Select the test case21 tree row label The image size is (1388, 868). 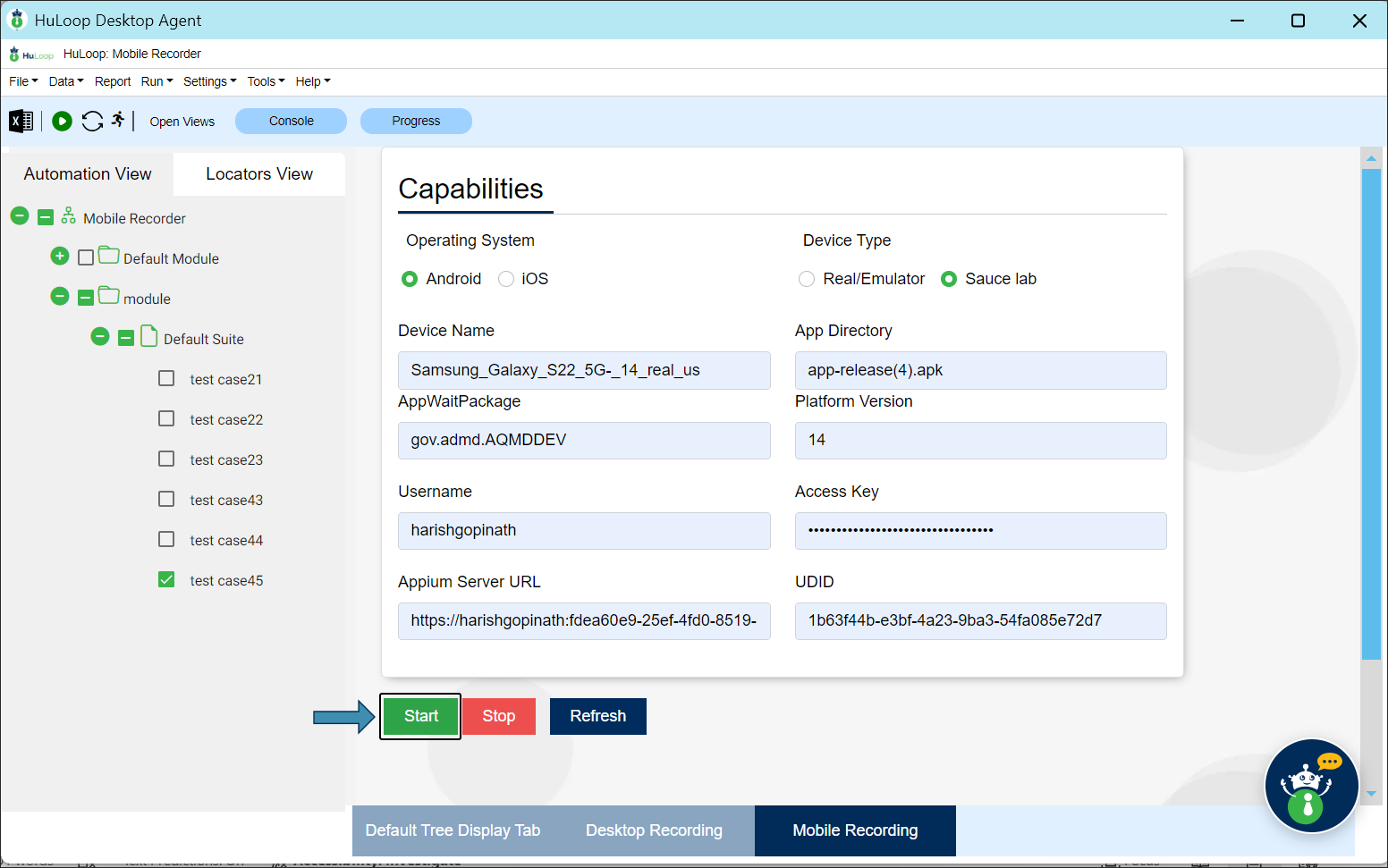(226, 380)
